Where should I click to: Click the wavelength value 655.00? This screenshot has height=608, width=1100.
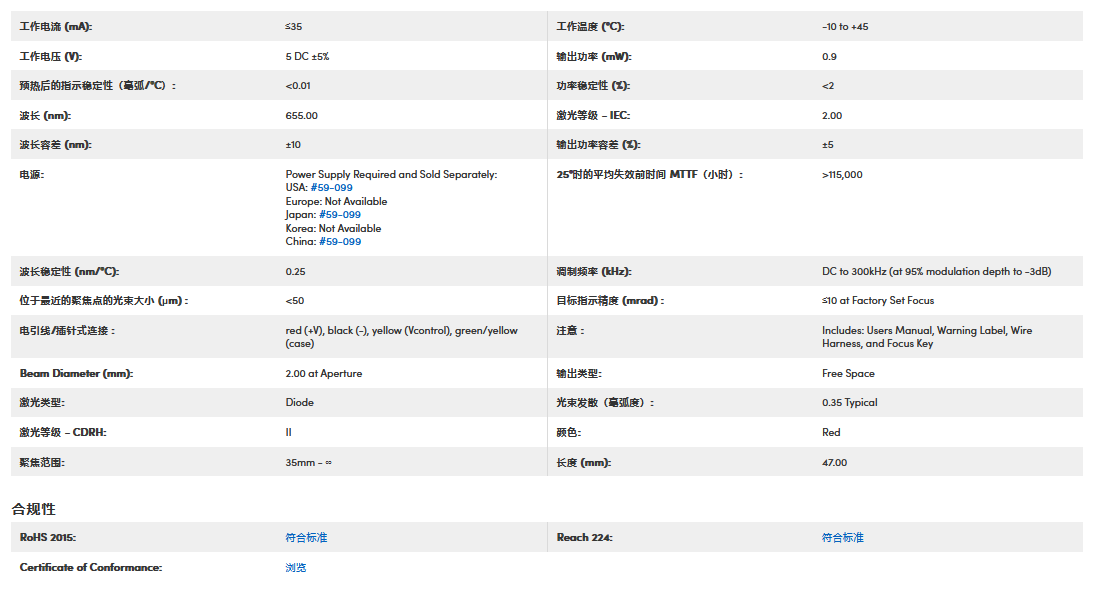pos(302,116)
